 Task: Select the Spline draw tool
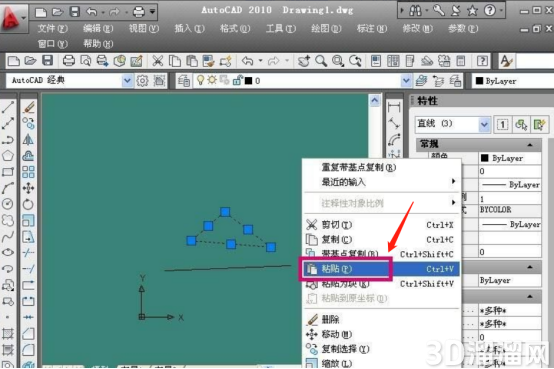8,236
